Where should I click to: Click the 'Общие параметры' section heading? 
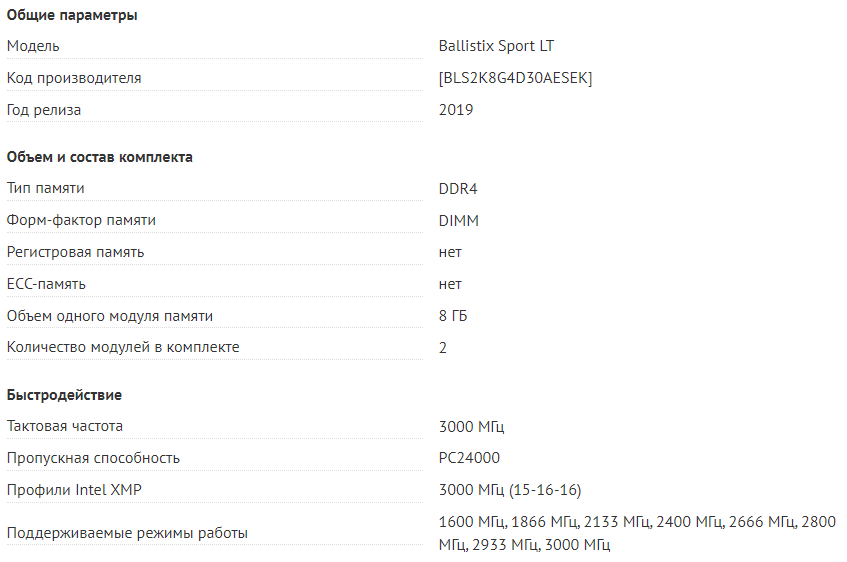pos(72,15)
